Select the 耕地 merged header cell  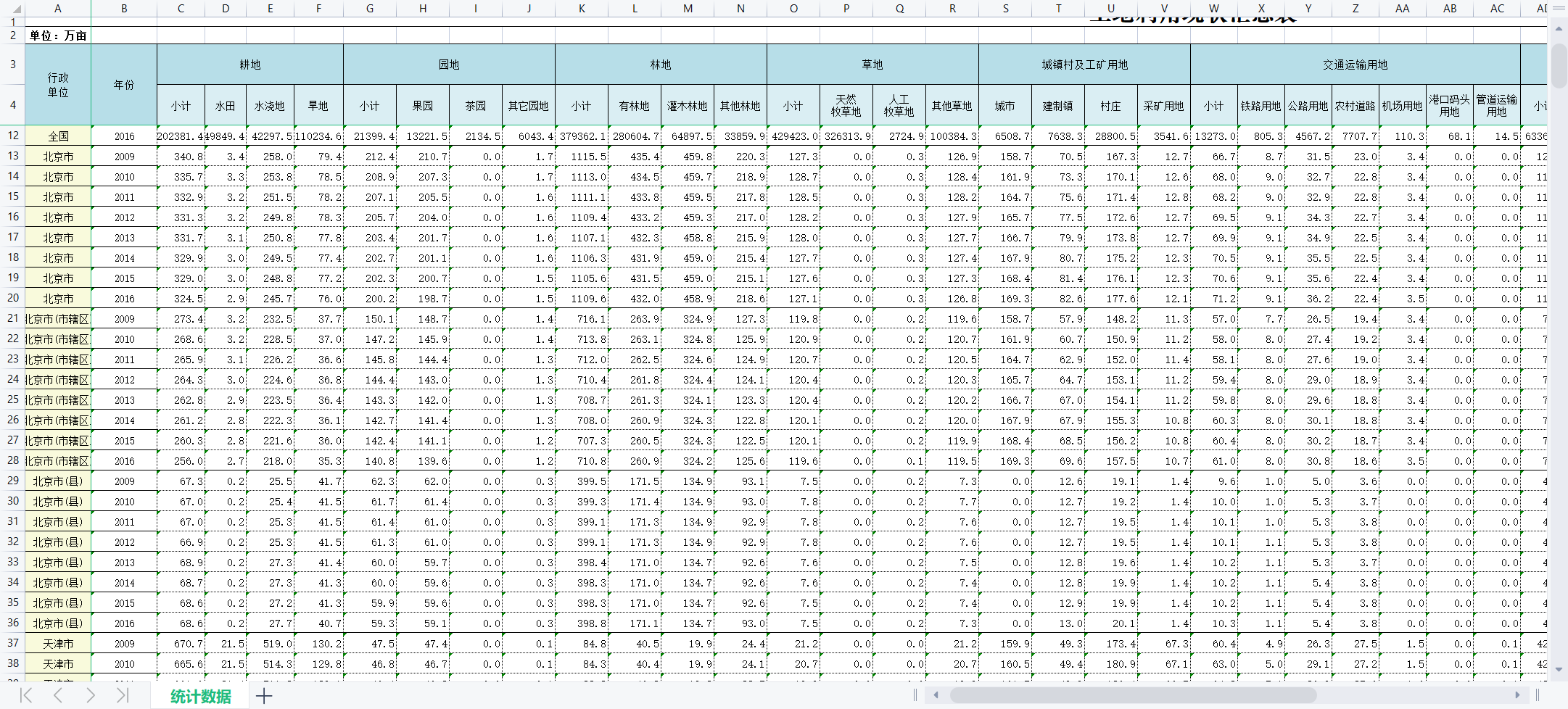[250, 65]
